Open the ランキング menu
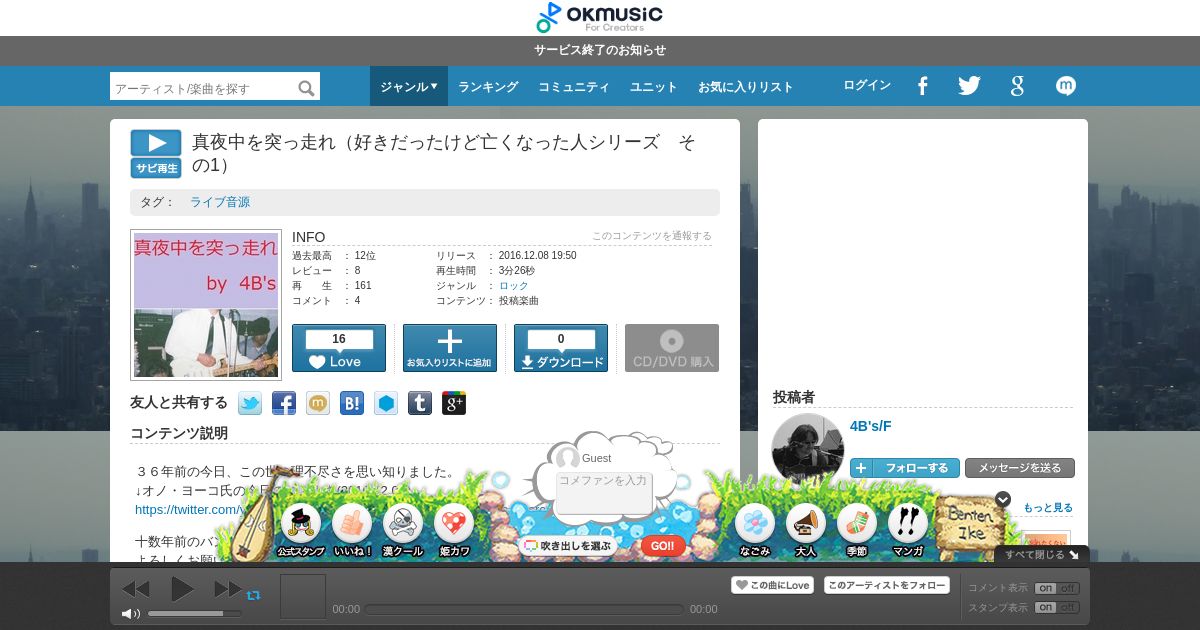 pos(488,87)
